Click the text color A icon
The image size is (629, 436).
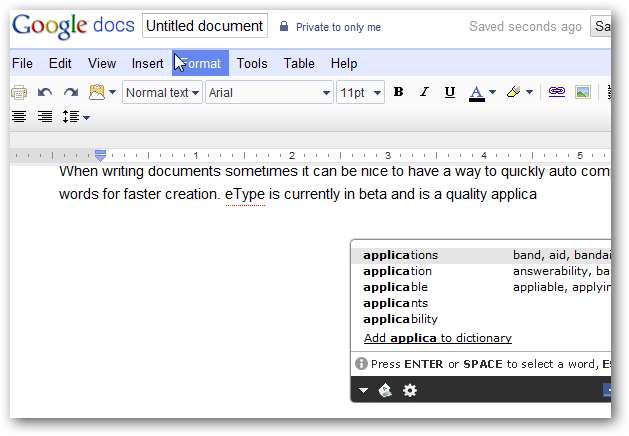tap(477, 93)
